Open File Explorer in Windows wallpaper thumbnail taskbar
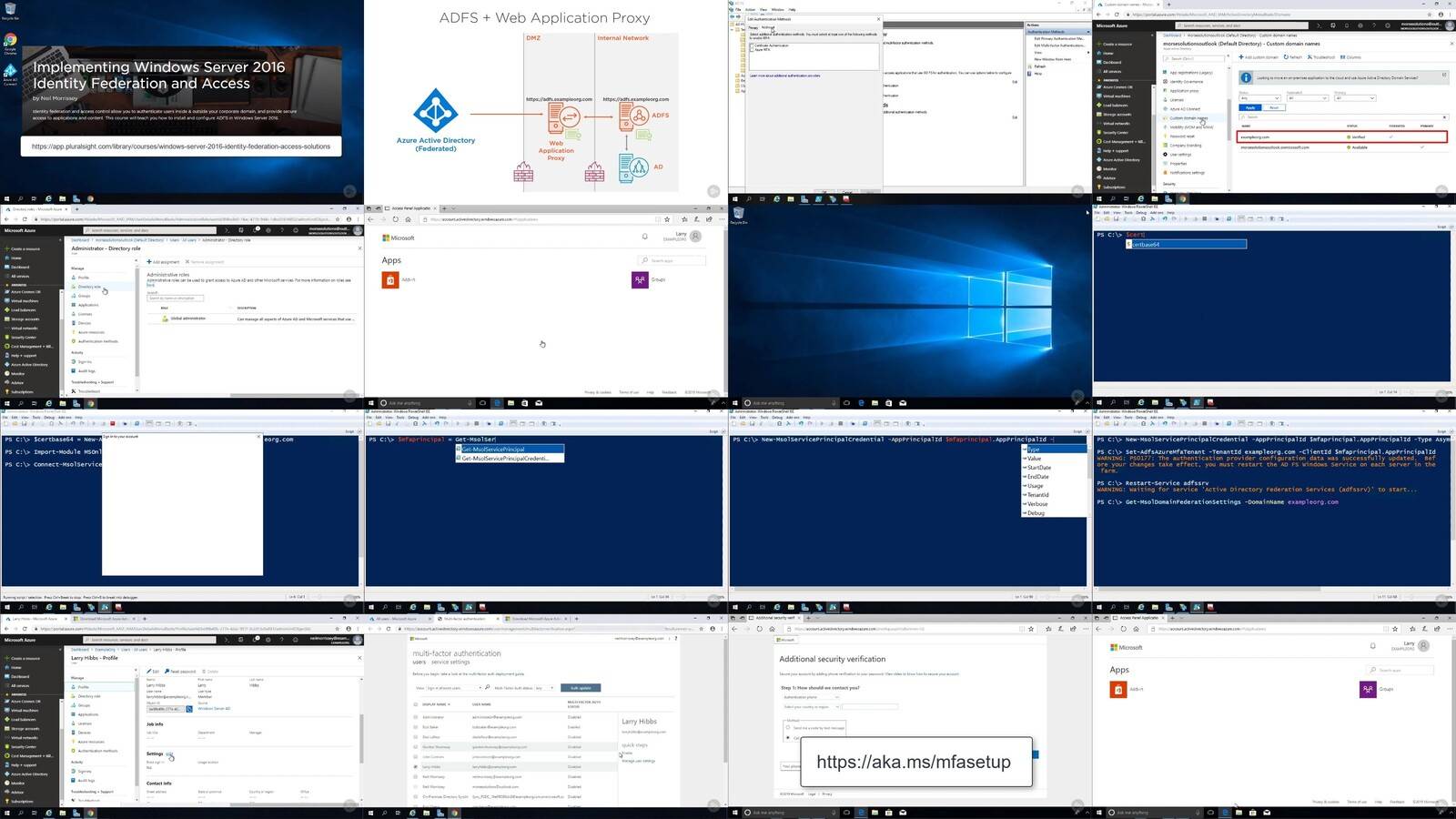1456x819 pixels. pos(875,402)
